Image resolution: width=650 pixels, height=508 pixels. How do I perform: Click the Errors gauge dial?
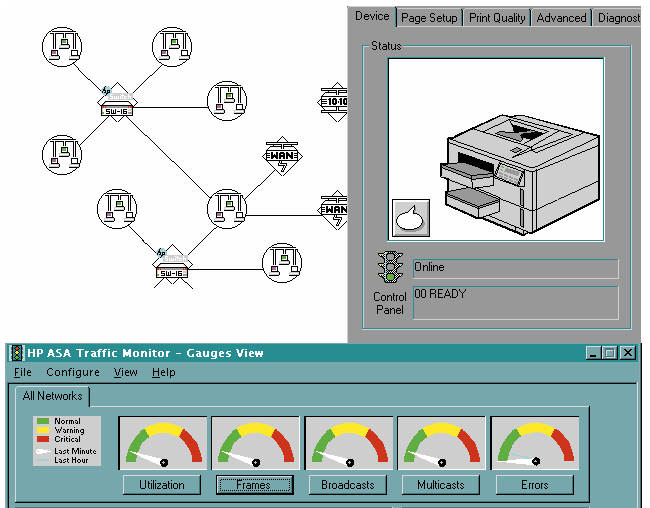[x=535, y=443]
